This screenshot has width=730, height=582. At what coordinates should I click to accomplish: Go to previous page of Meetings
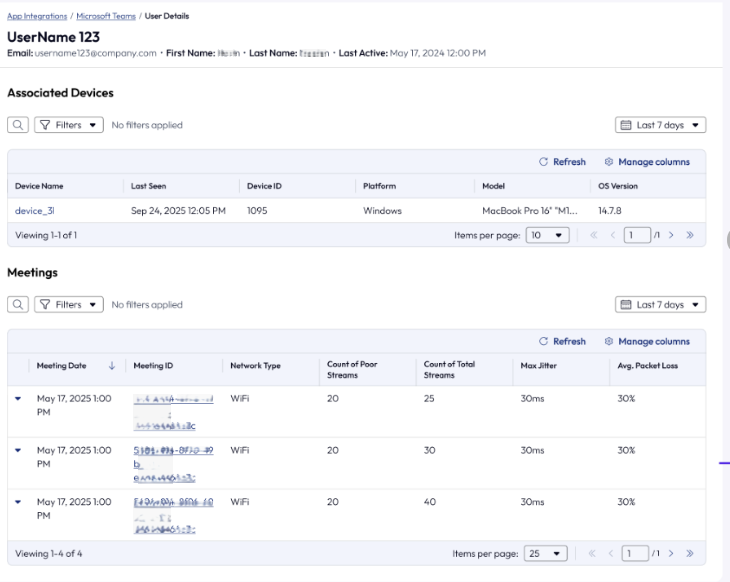(x=611, y=554)
